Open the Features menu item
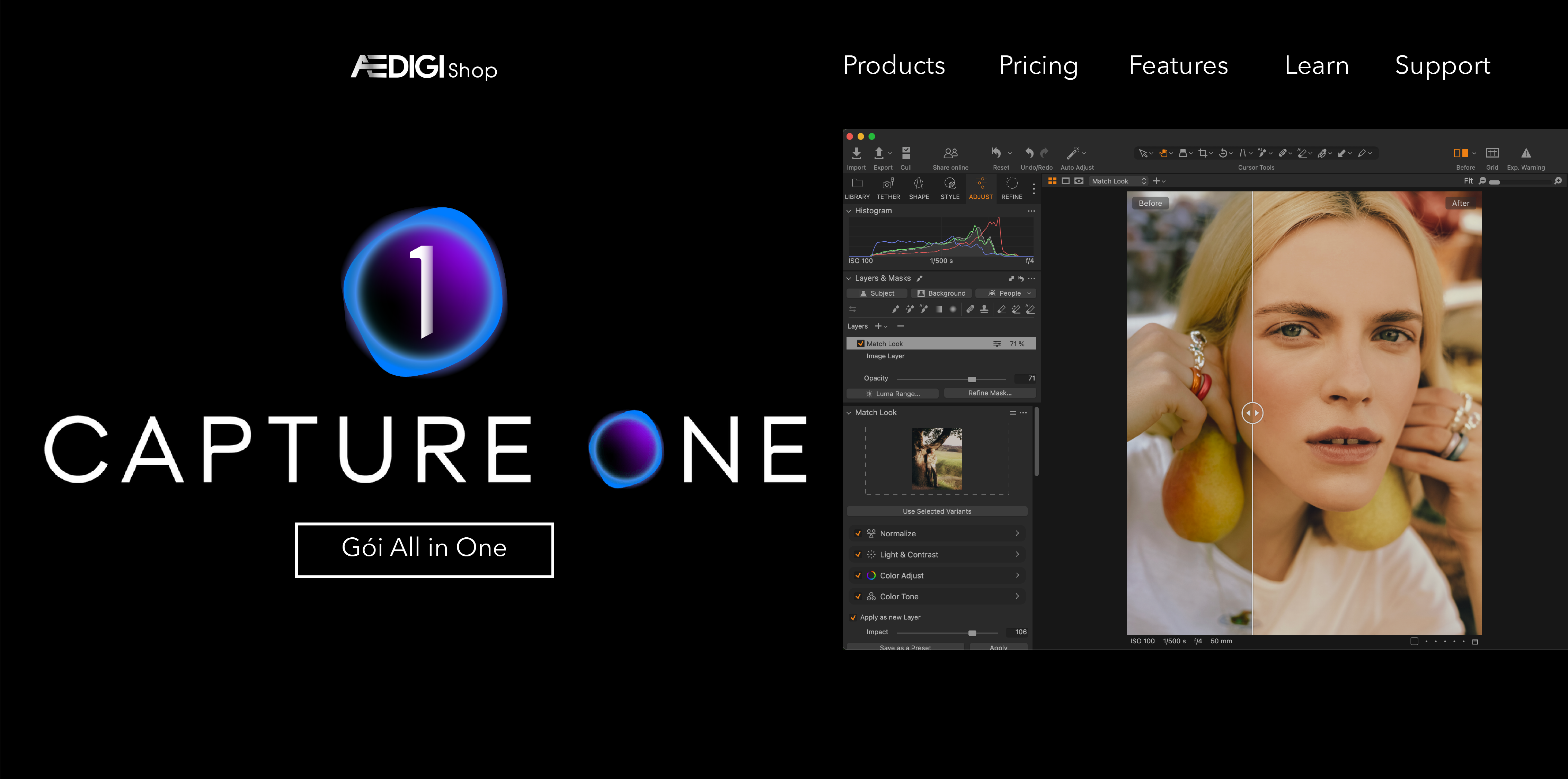Screen dimensions: 1568x779 [x=1178, y=65]
